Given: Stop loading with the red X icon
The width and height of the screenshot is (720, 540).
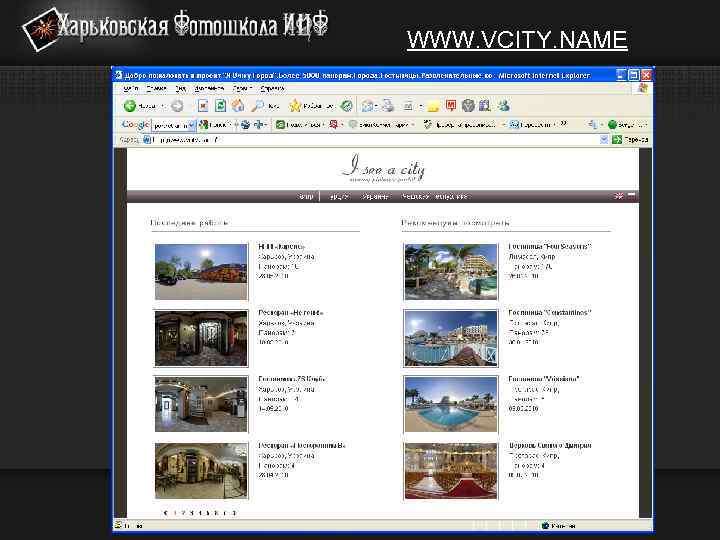Looking at the screenshot, I should click(x=202, y=106).
